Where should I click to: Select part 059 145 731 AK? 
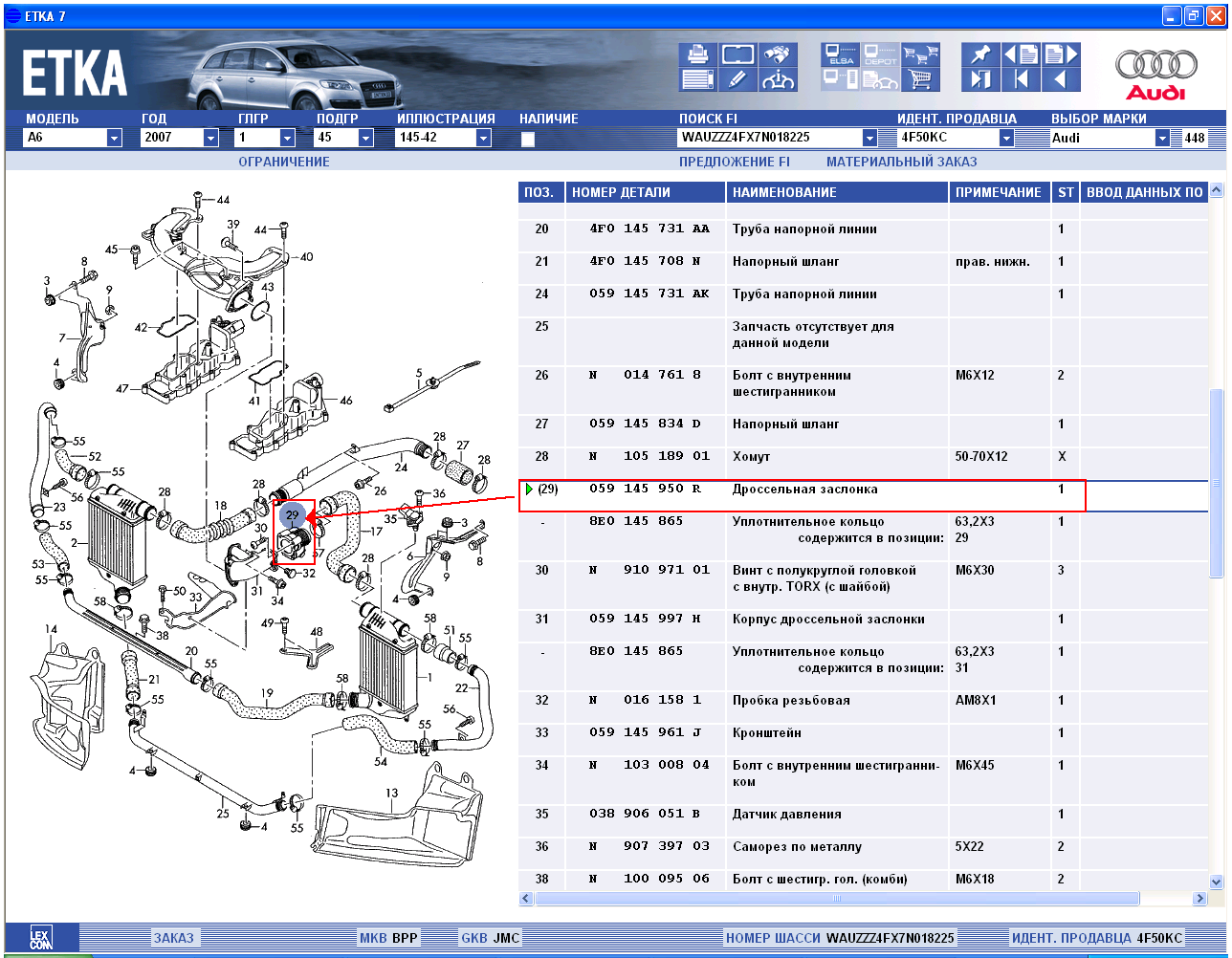pos(650,294)
